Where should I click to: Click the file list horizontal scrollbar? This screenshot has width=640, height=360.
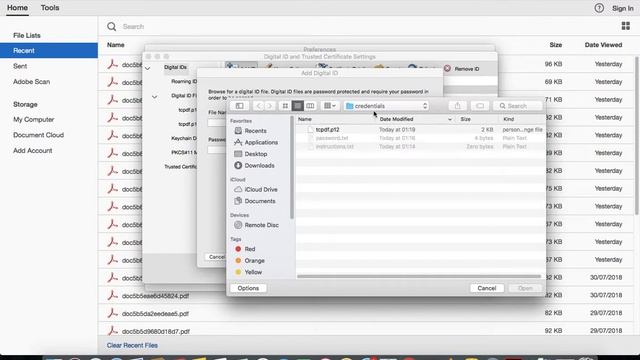(419, 277)
